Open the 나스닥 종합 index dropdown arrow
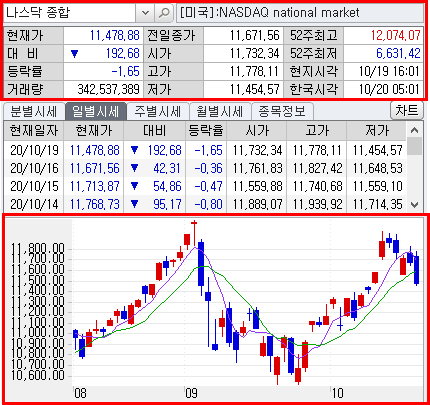Screen dimensions: 430x405 (x=145, y=13)
